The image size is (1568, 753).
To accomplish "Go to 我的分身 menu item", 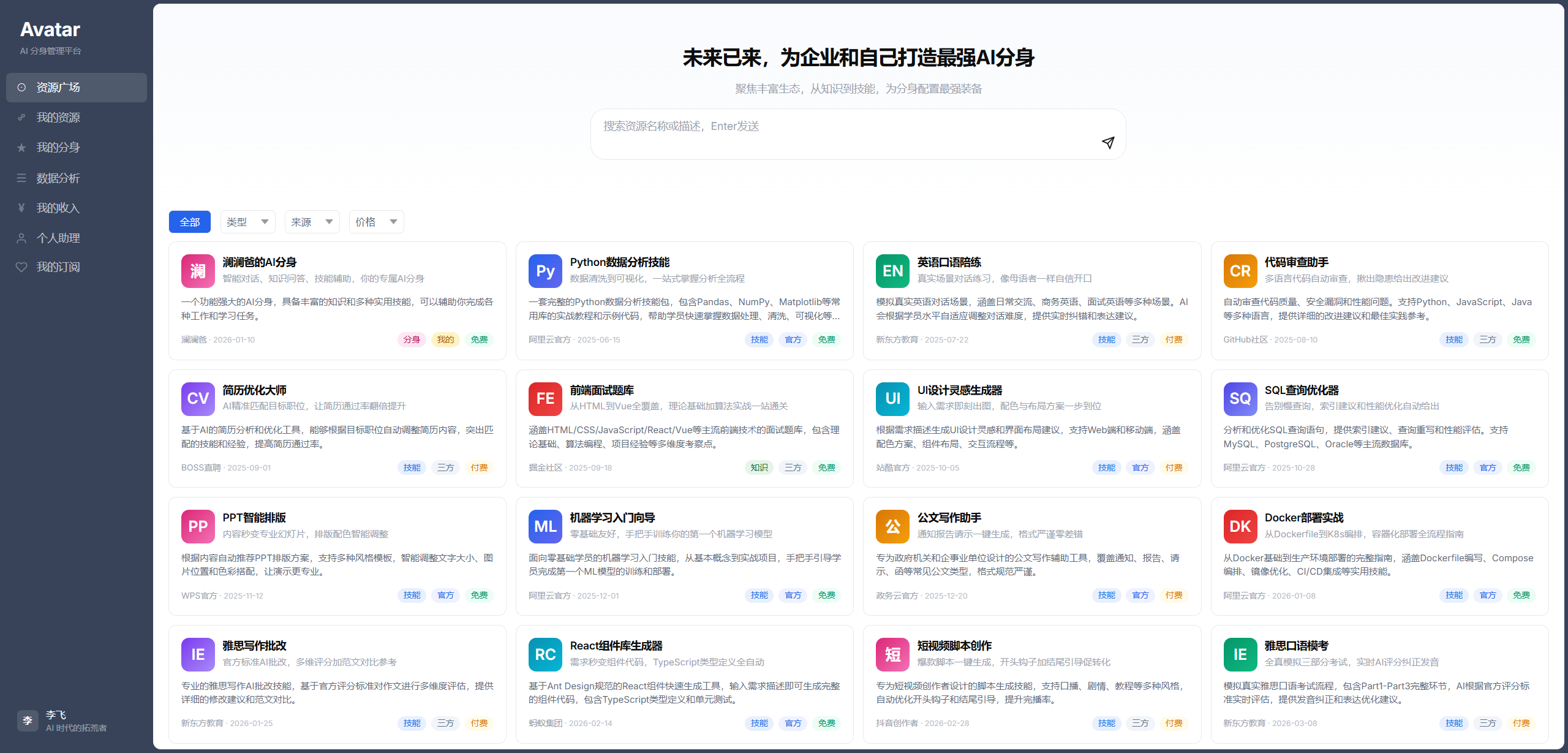I will (x=77, y=148).
